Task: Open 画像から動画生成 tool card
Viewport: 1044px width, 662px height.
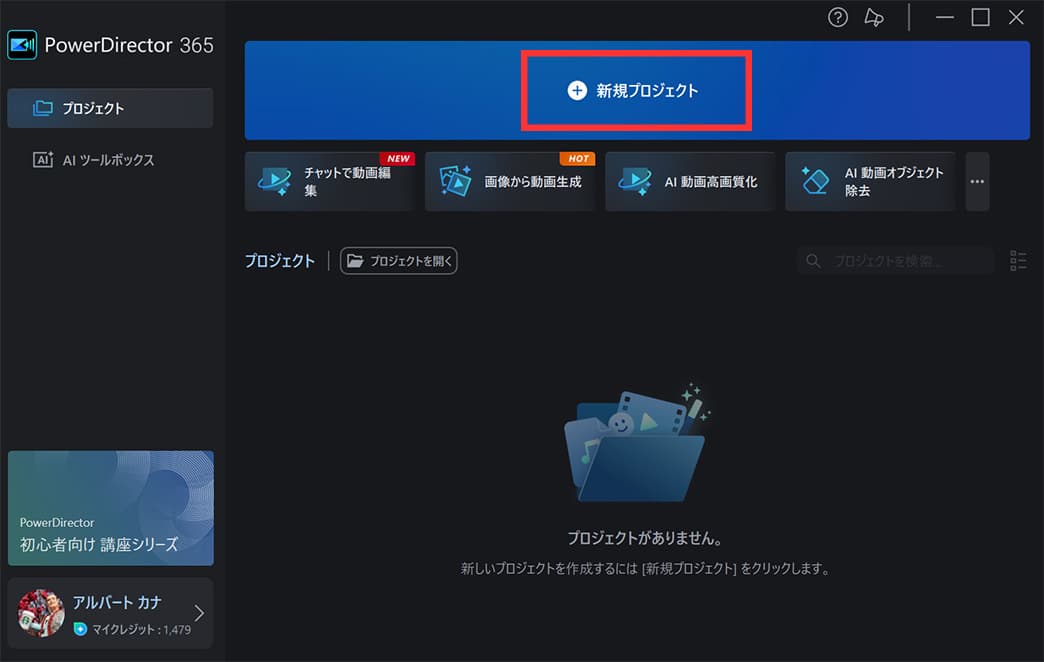Action: pos(510,181)
